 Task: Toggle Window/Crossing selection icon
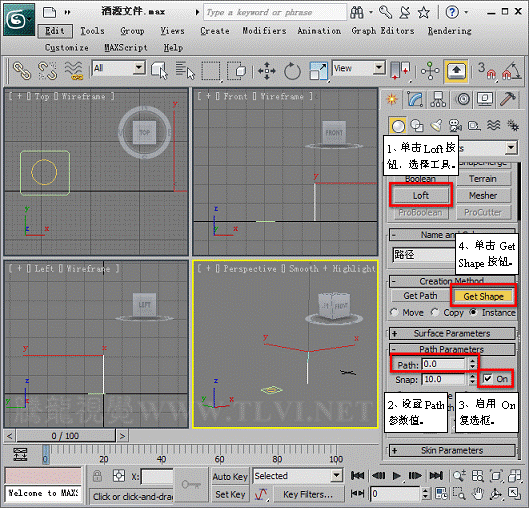pyautogui.click(x=236, y=70)
